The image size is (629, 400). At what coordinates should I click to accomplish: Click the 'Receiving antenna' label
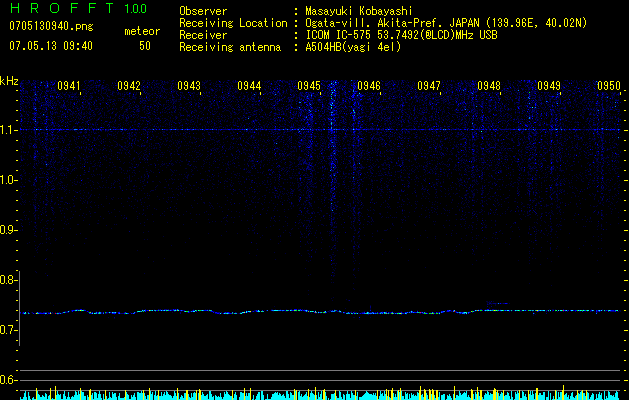pyautogui.click(x=230, y=47)
